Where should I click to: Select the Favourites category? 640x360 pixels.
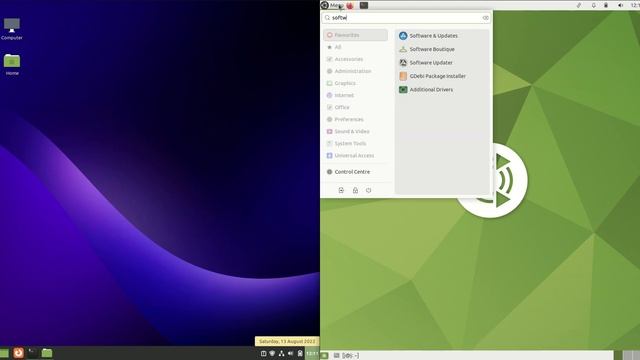coord(356,35)
